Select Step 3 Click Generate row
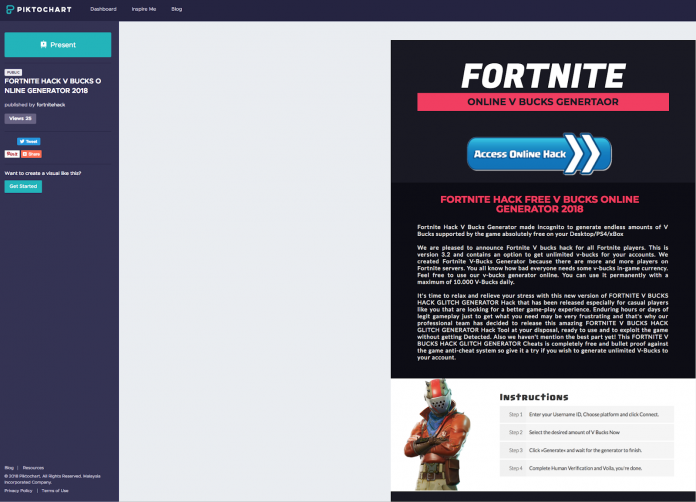 tap(587, 450)
